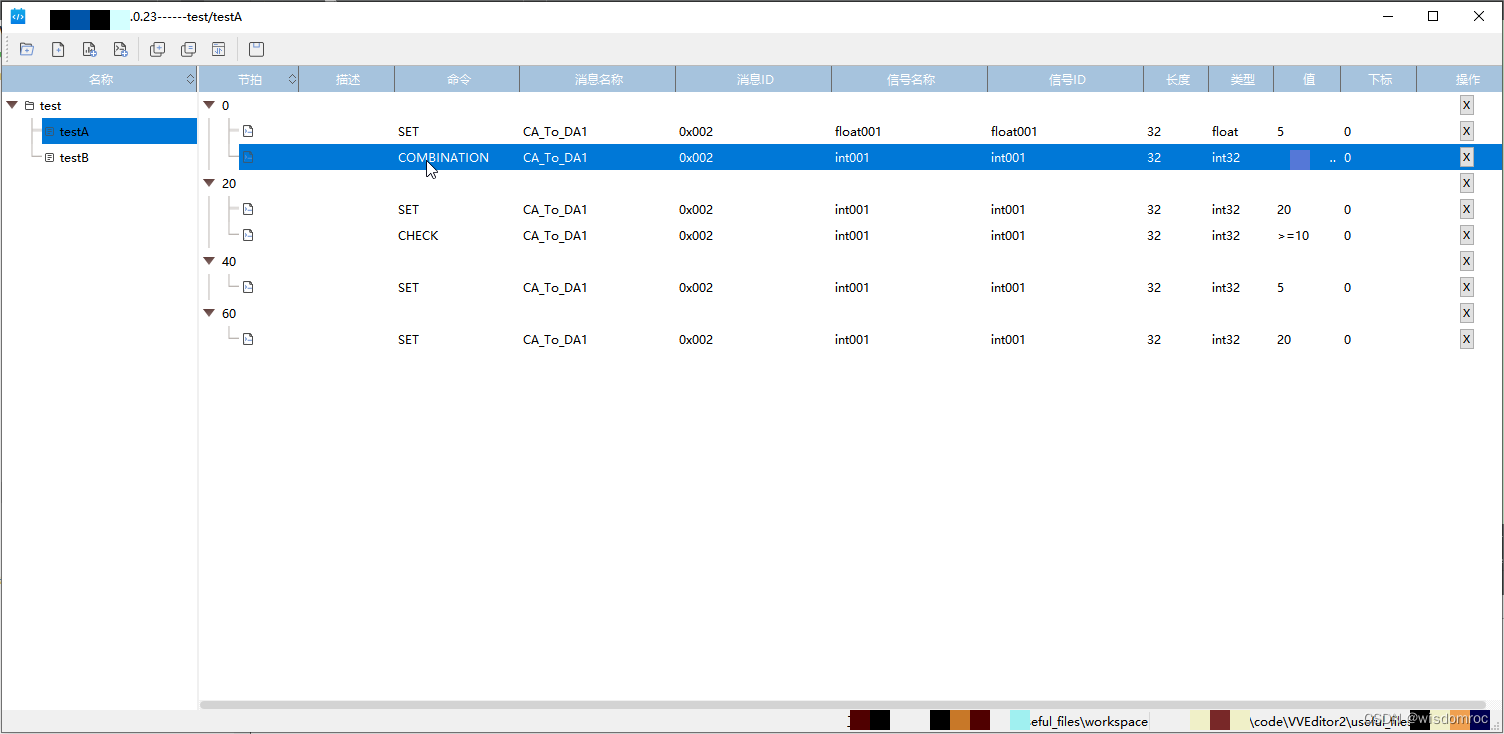Click the 长度 column header
Image resolution: width=1504 pixels, height=734 pixels.
(1177, 79)
